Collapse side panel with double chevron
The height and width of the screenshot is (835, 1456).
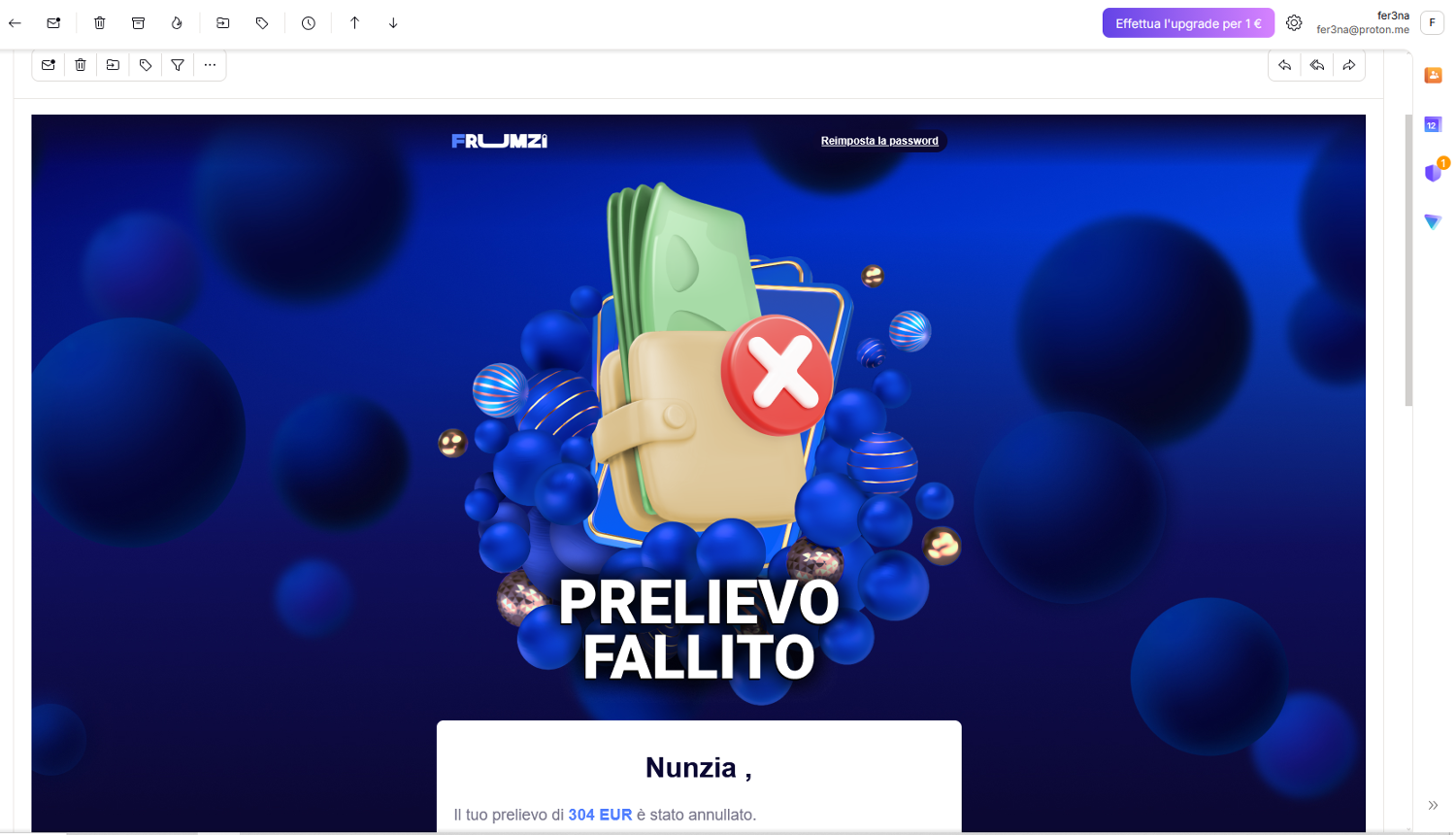1433,805
